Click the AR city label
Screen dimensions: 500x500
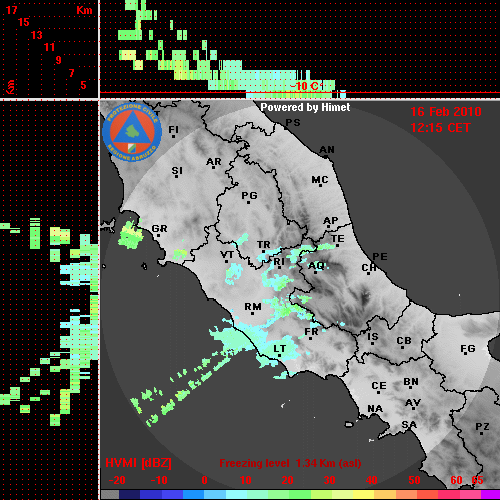pos(214,162)
